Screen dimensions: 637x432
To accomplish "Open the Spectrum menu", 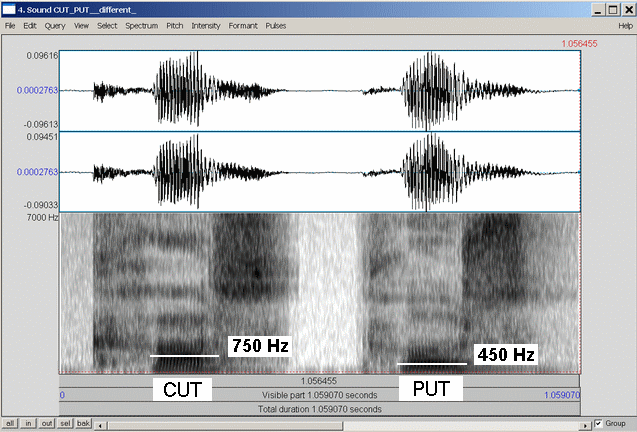I will click(x=142, y=24).
